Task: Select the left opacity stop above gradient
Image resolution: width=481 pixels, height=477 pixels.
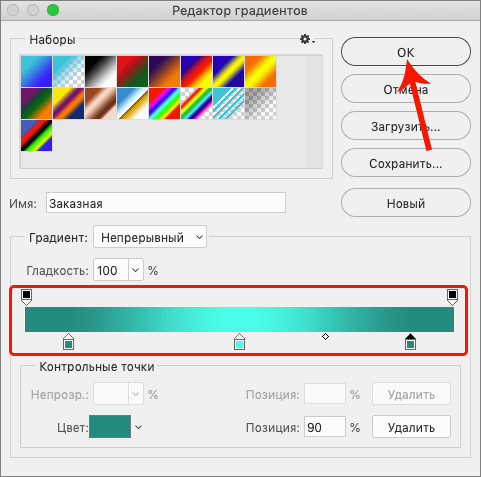Action: click(26, 297)
